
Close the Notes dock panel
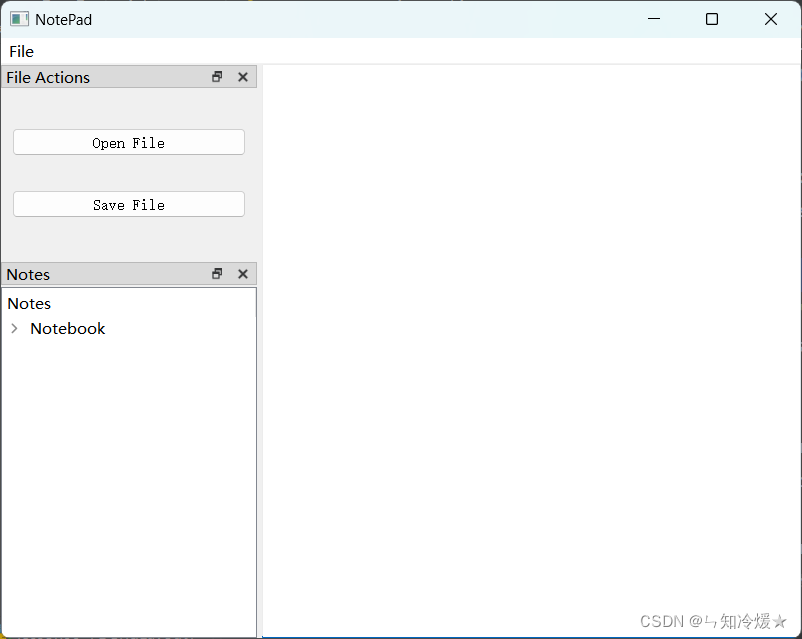point(242,274)
